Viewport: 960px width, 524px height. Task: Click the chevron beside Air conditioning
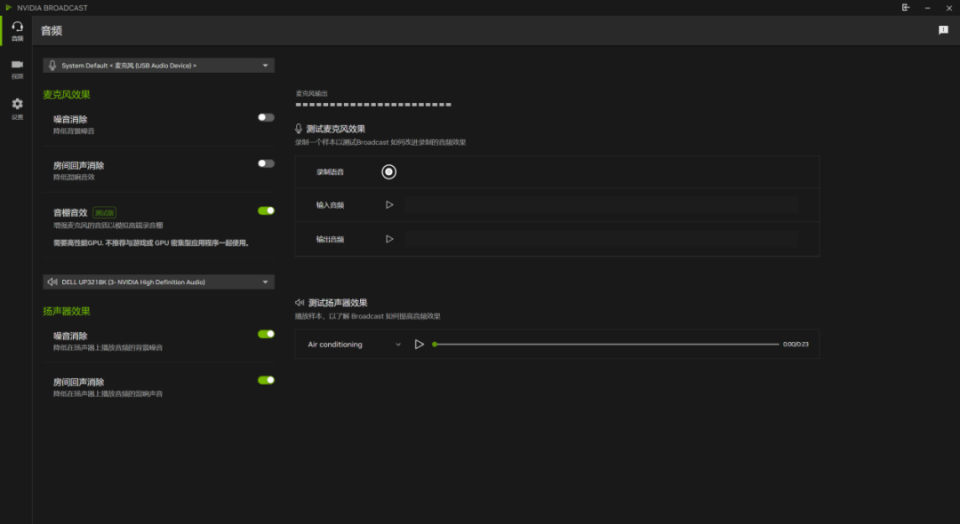pos(398,345)
